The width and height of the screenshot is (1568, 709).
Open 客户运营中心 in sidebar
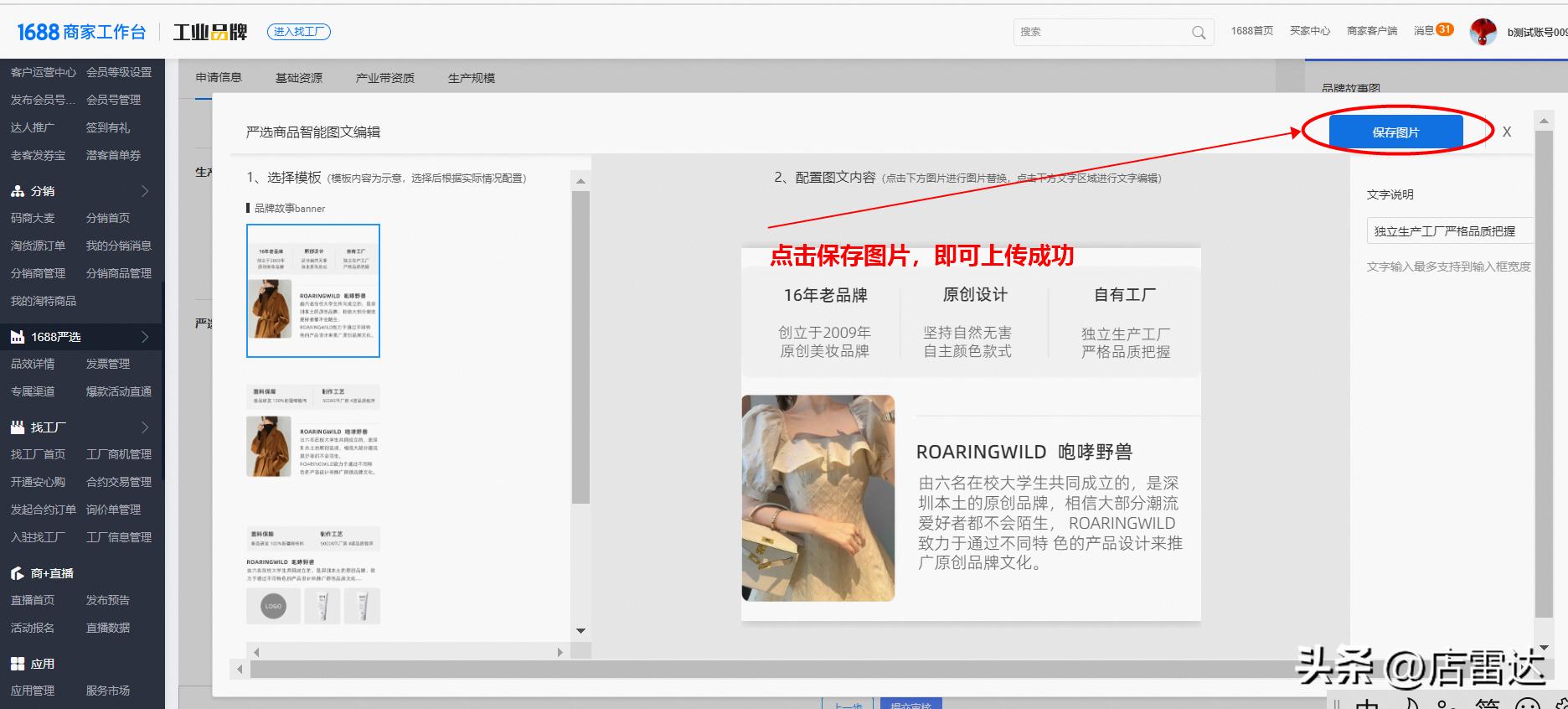(x=44, y=72)
